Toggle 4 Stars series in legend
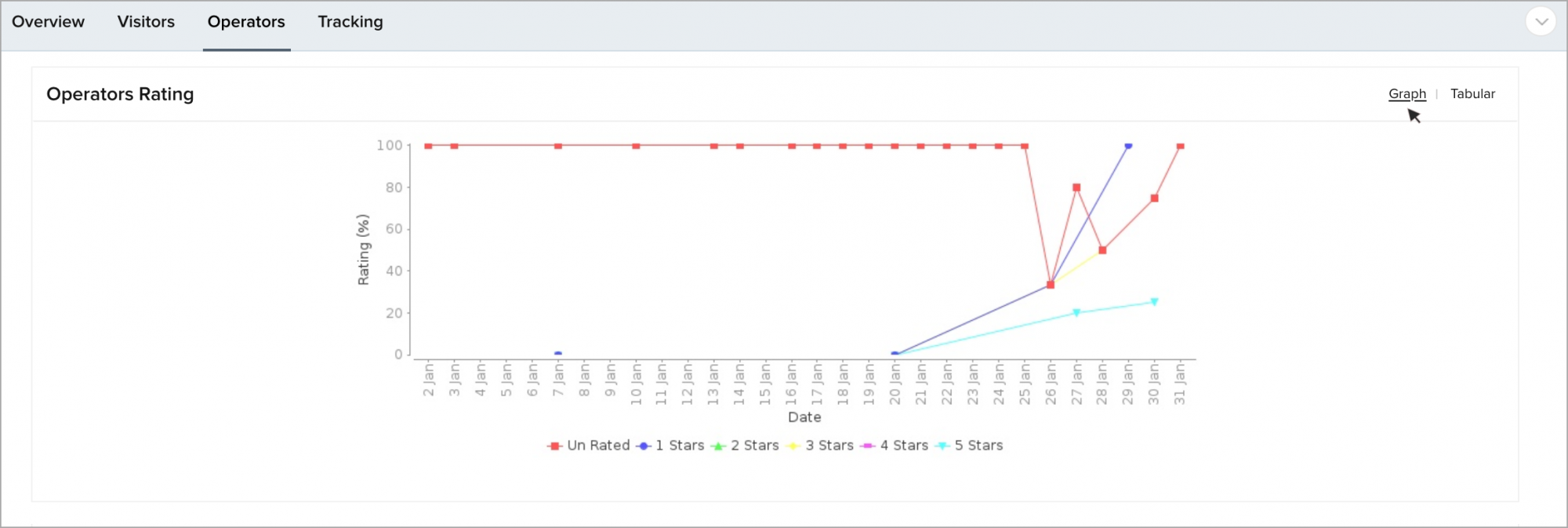Image resolution: width=1568 pixels, height=528 pixels. point(895,446)
